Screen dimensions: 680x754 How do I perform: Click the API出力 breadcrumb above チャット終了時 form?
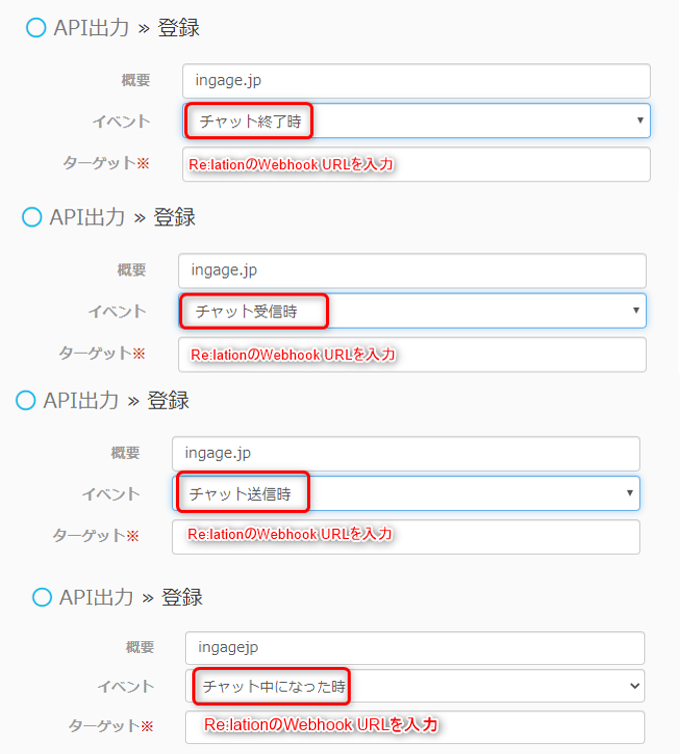point(91,28)
